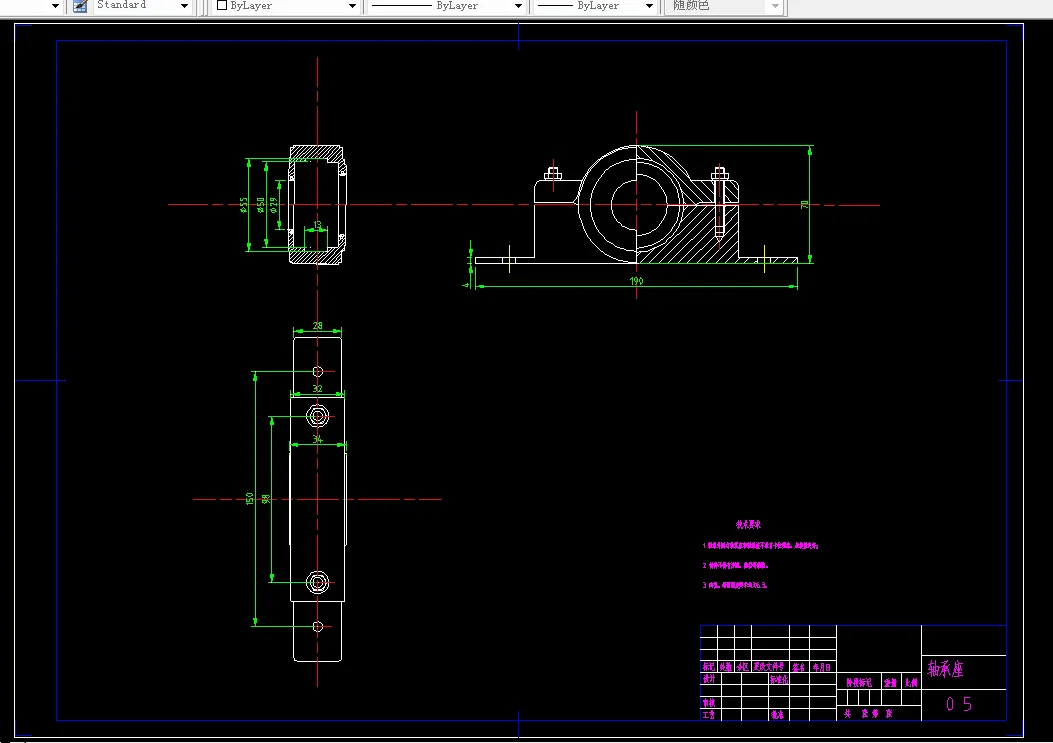Open the ByLayer linetype dropdown
The height and width of the screenshot is (743, 1053).
coord(518,6)
